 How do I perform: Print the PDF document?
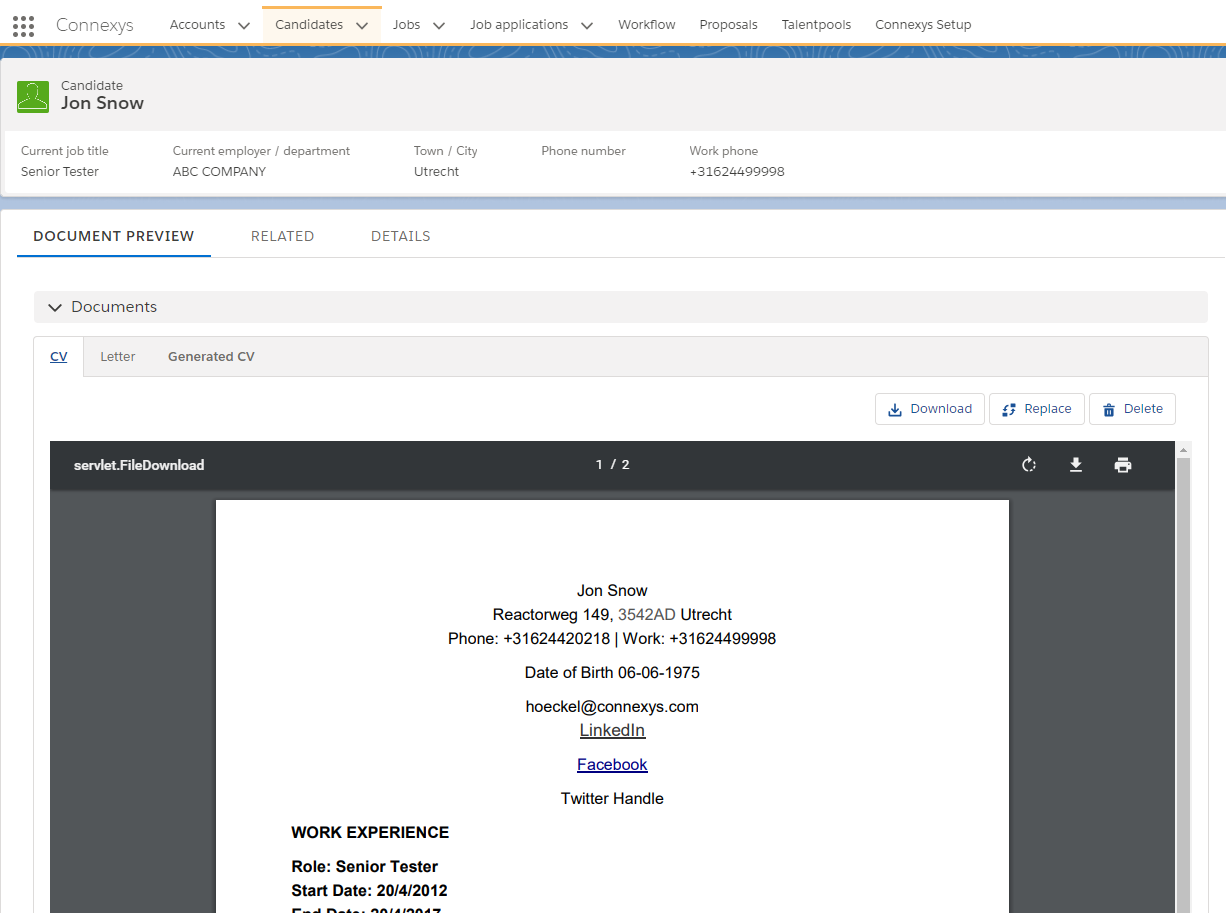coord(1123,465)
